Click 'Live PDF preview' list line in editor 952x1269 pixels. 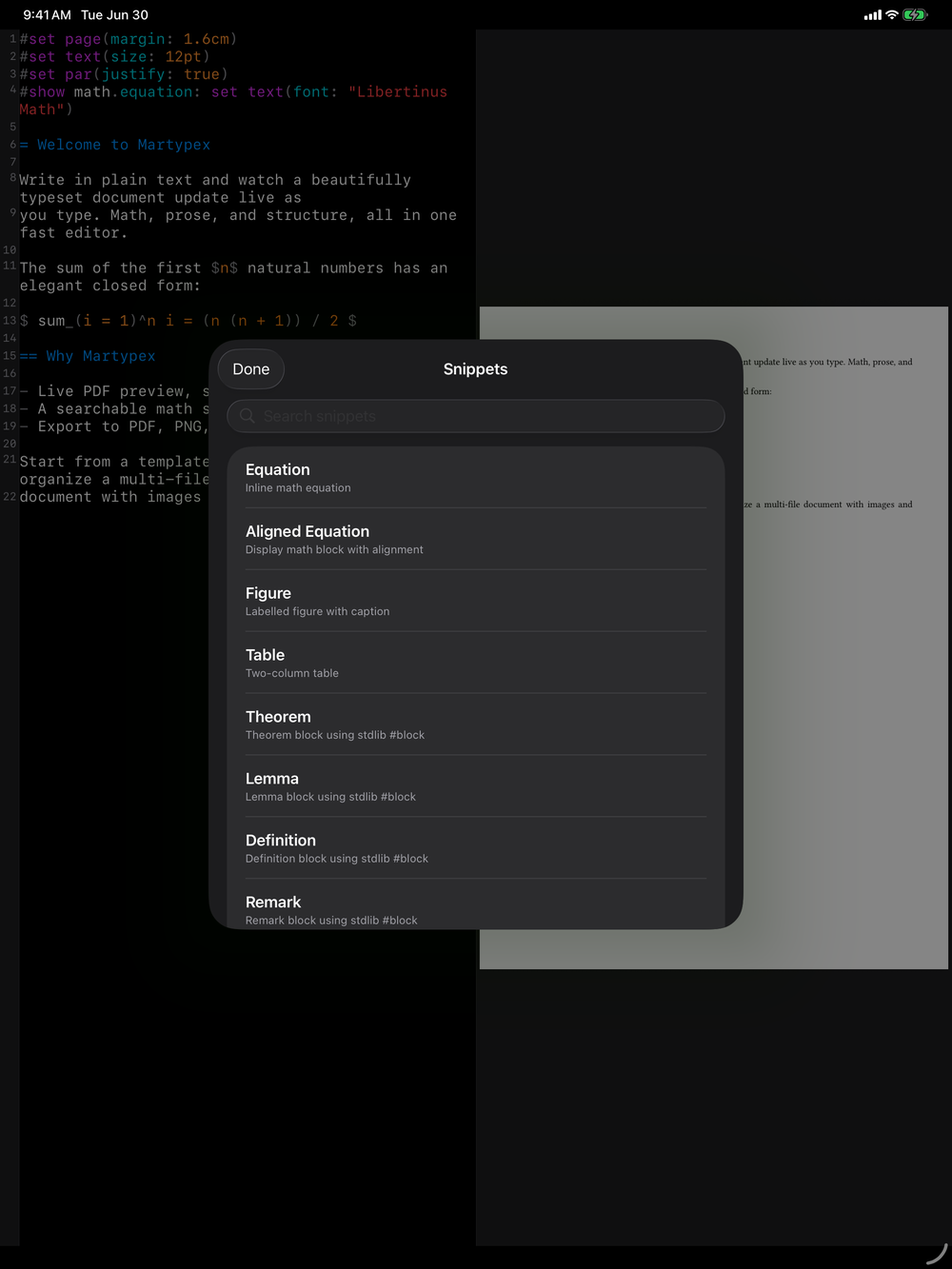tap(114, 391)
